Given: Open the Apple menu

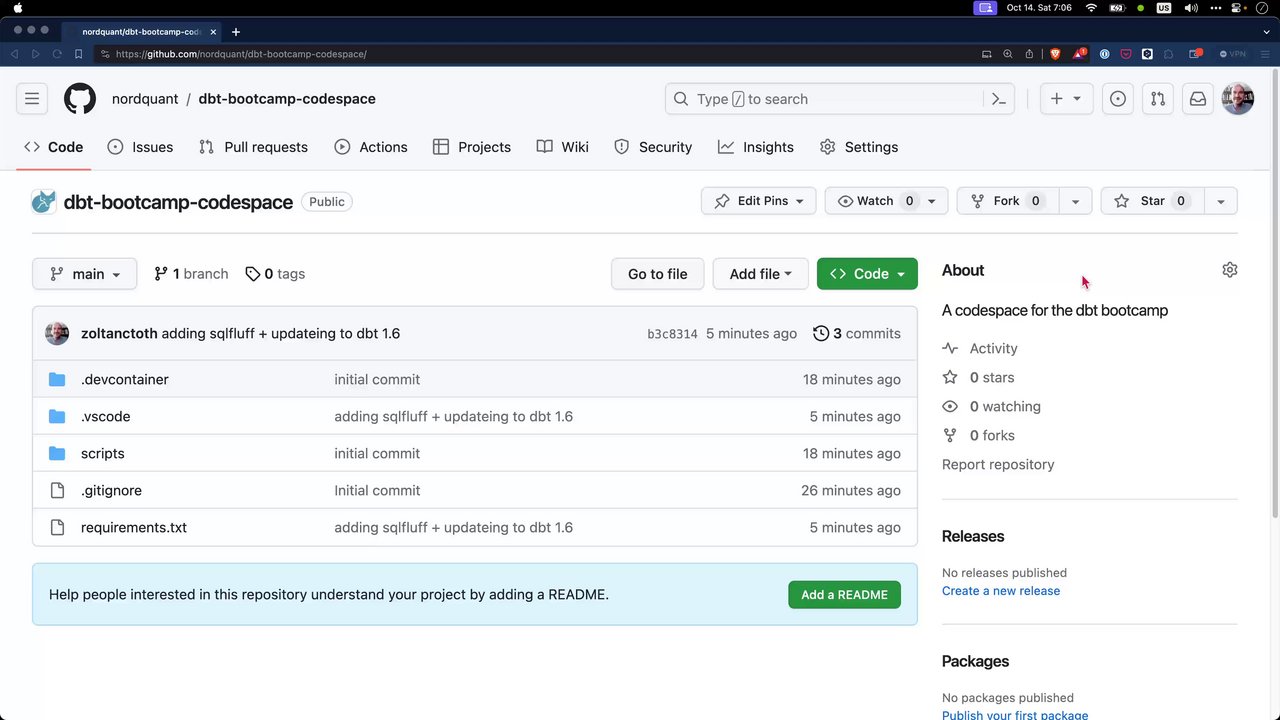Looking at the screenshot, I should point(18,8).
